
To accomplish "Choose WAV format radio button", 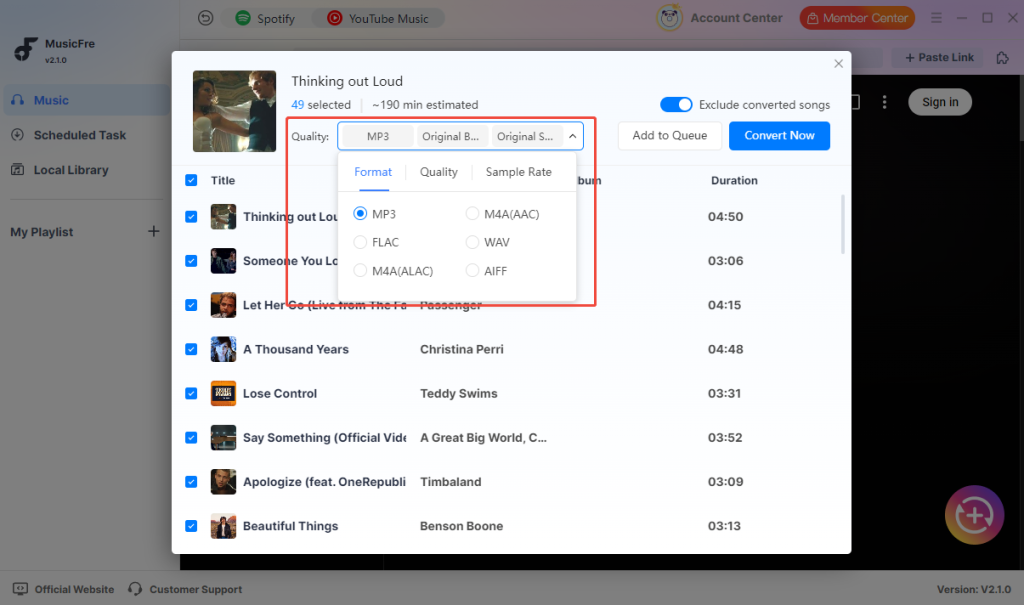I will click(x=472, y=242).
